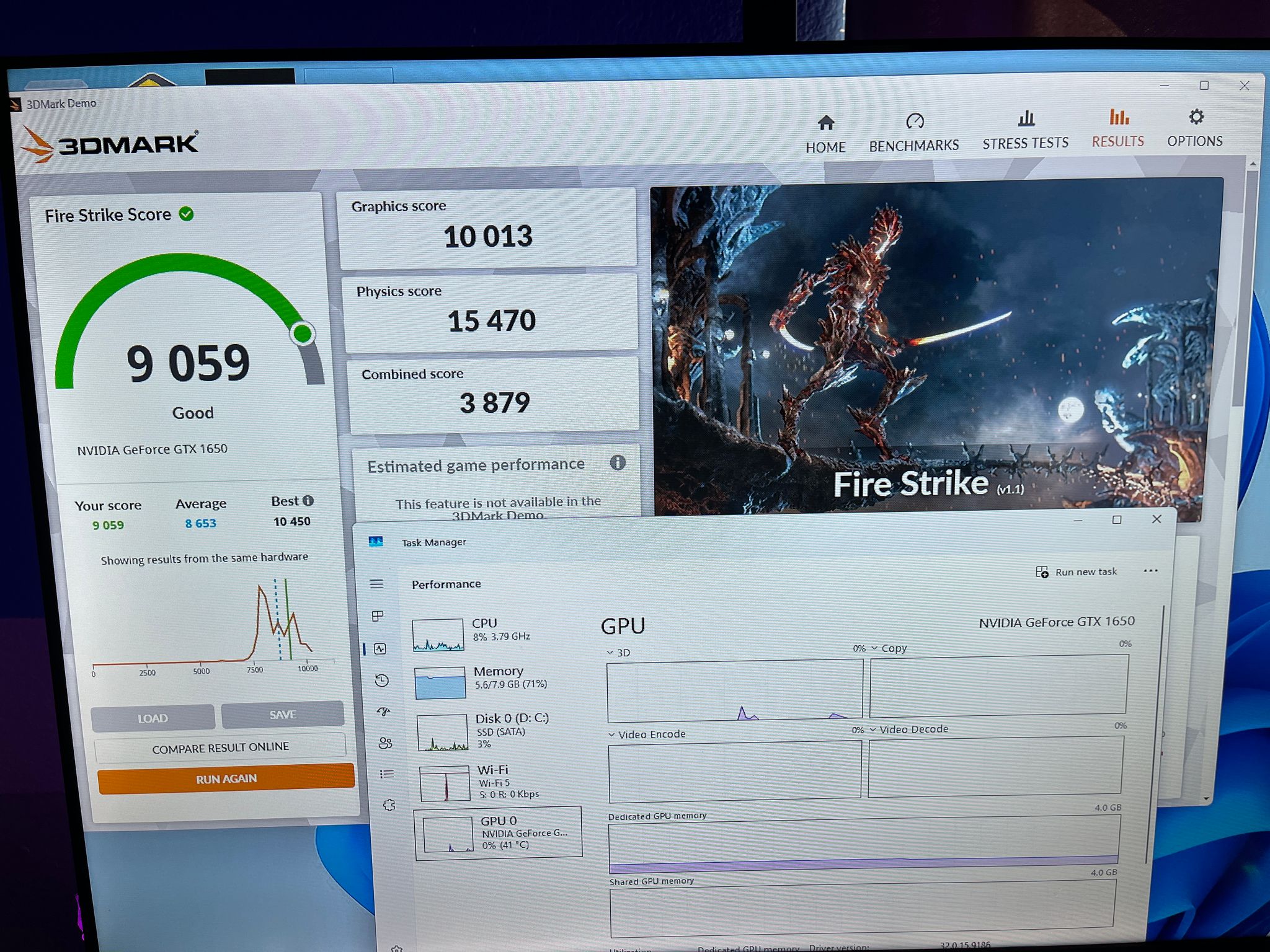Click the LOAD button in 3DMark
Screen dimensions: 1270x952
tap(153, 718)
